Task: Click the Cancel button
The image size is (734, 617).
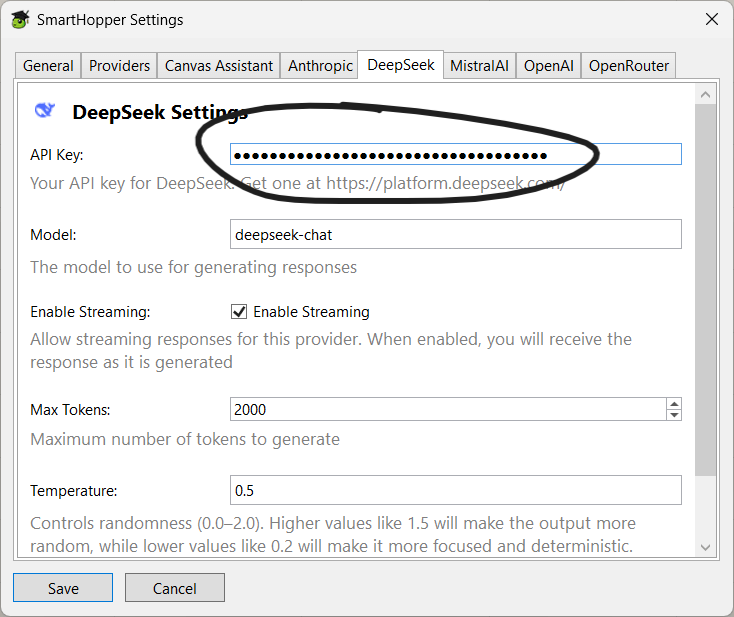Action: 175,588
